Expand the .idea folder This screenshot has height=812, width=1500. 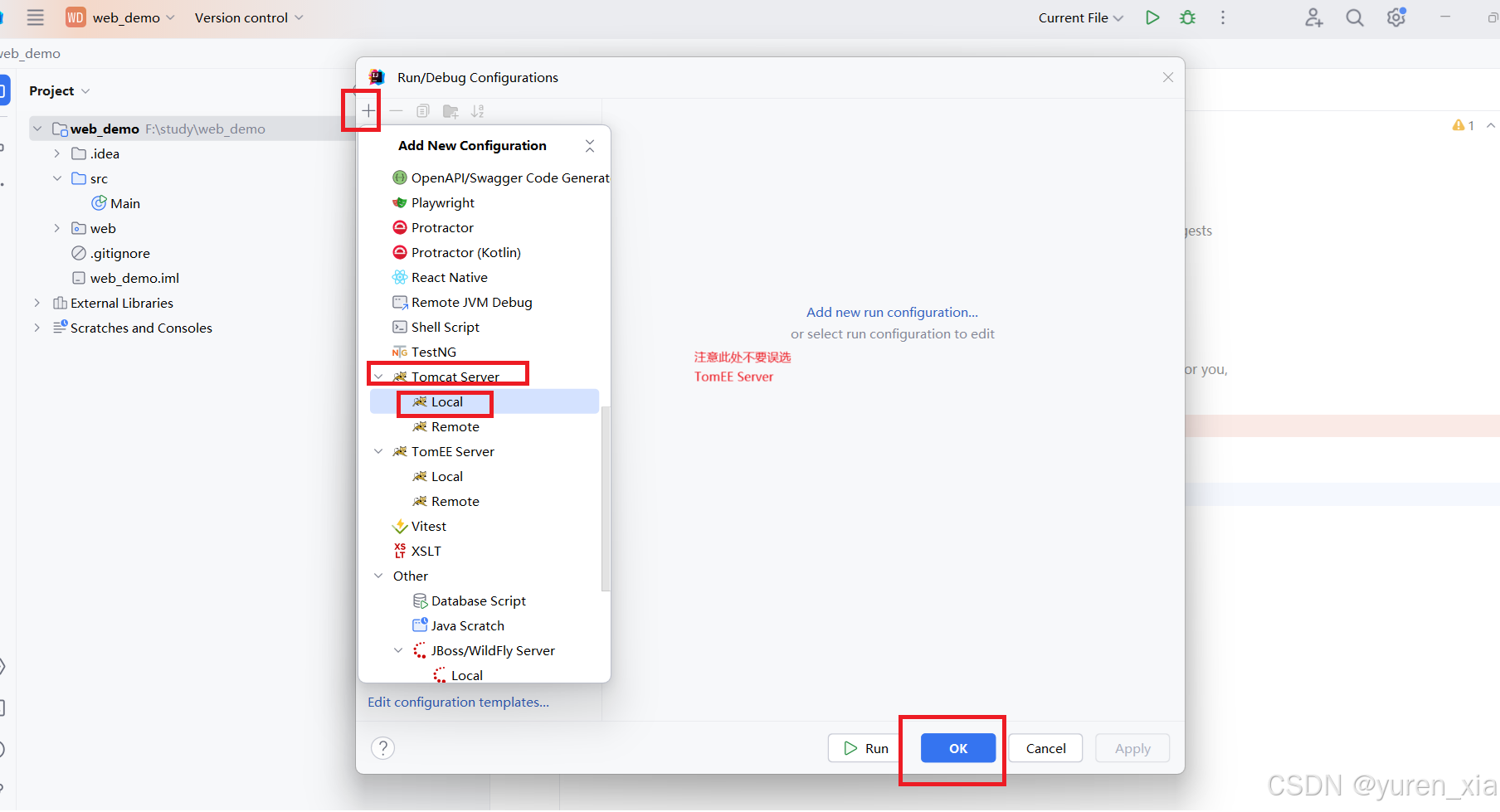click(56, 153)
